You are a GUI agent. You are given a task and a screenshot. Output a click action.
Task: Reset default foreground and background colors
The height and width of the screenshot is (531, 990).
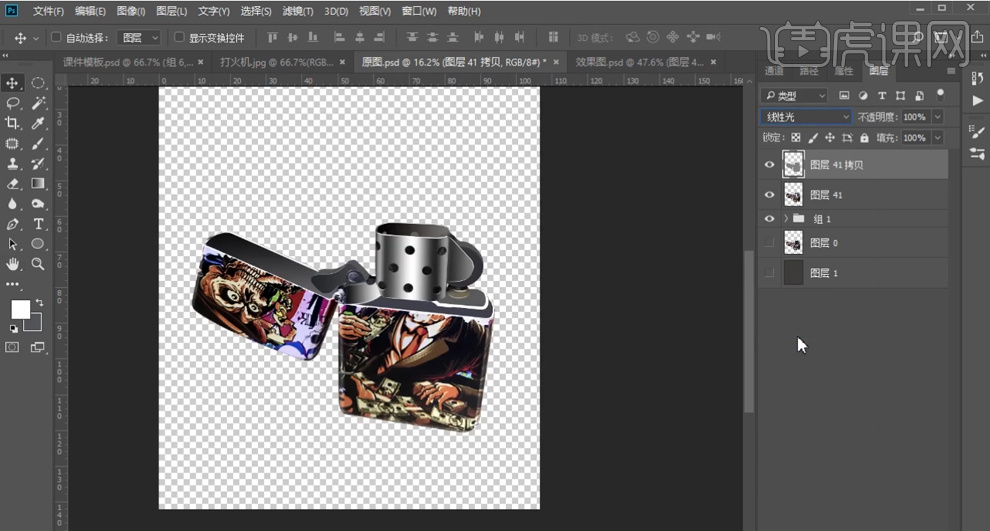(x=13, y=328)
